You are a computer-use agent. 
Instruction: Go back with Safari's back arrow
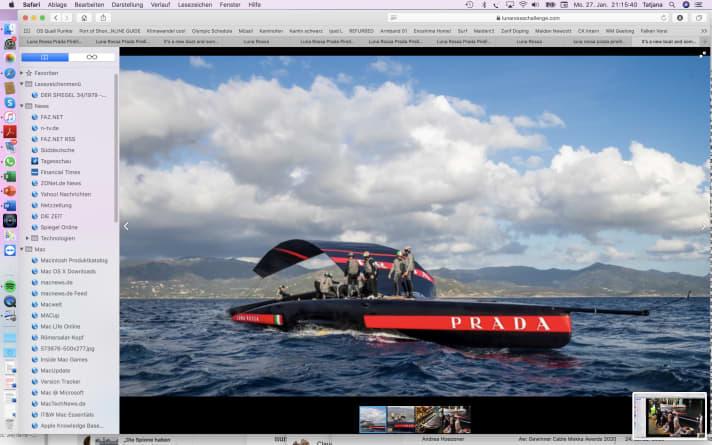point(56,18)
